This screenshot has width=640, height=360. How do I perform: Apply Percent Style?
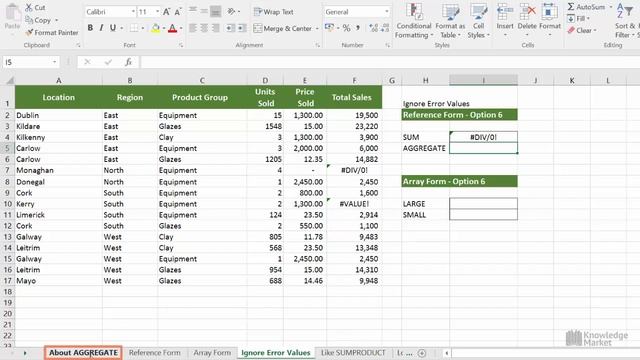[x=347, y=28]
